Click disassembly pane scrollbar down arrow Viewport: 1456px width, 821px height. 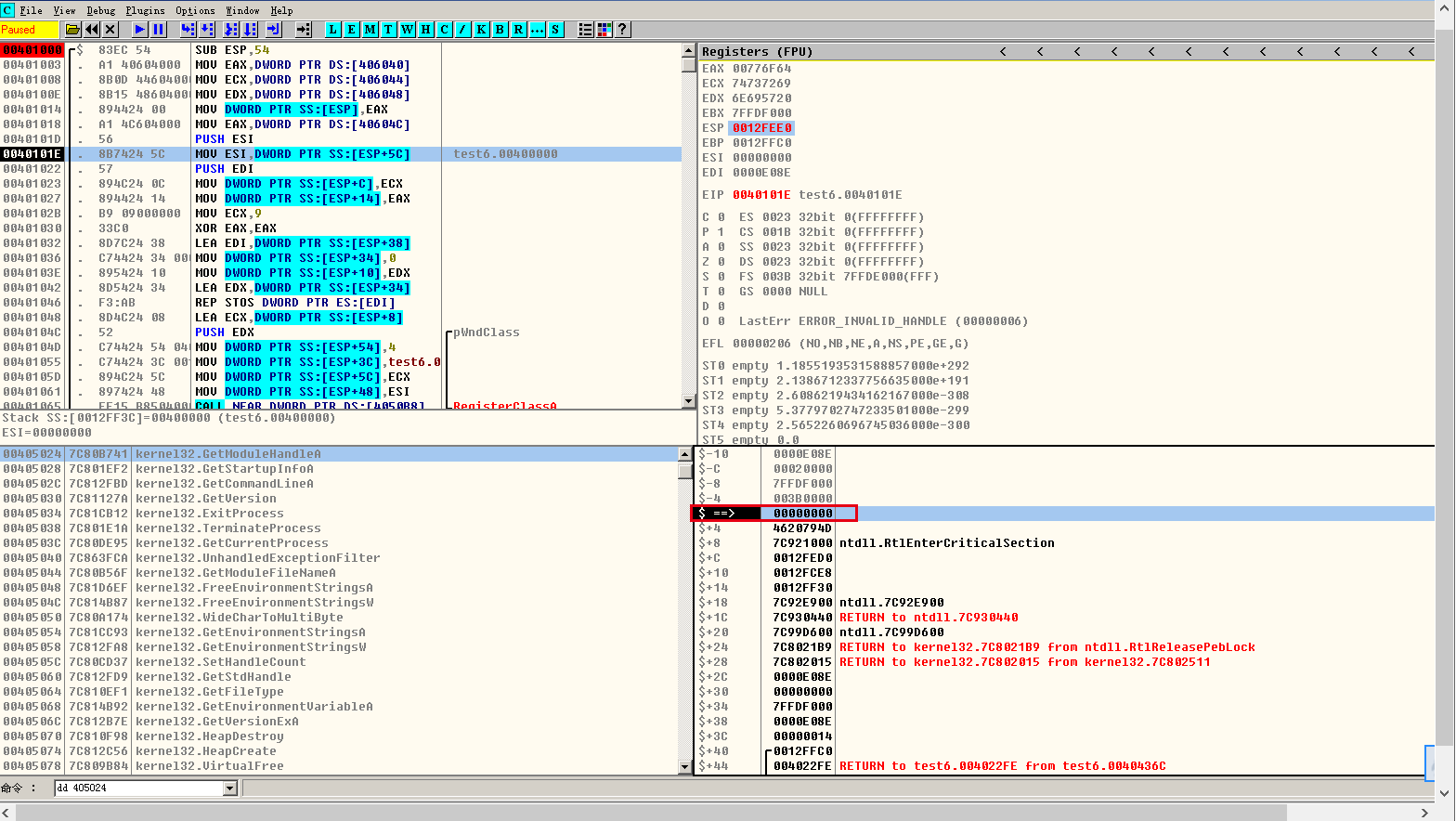click(x=689, y=401)
